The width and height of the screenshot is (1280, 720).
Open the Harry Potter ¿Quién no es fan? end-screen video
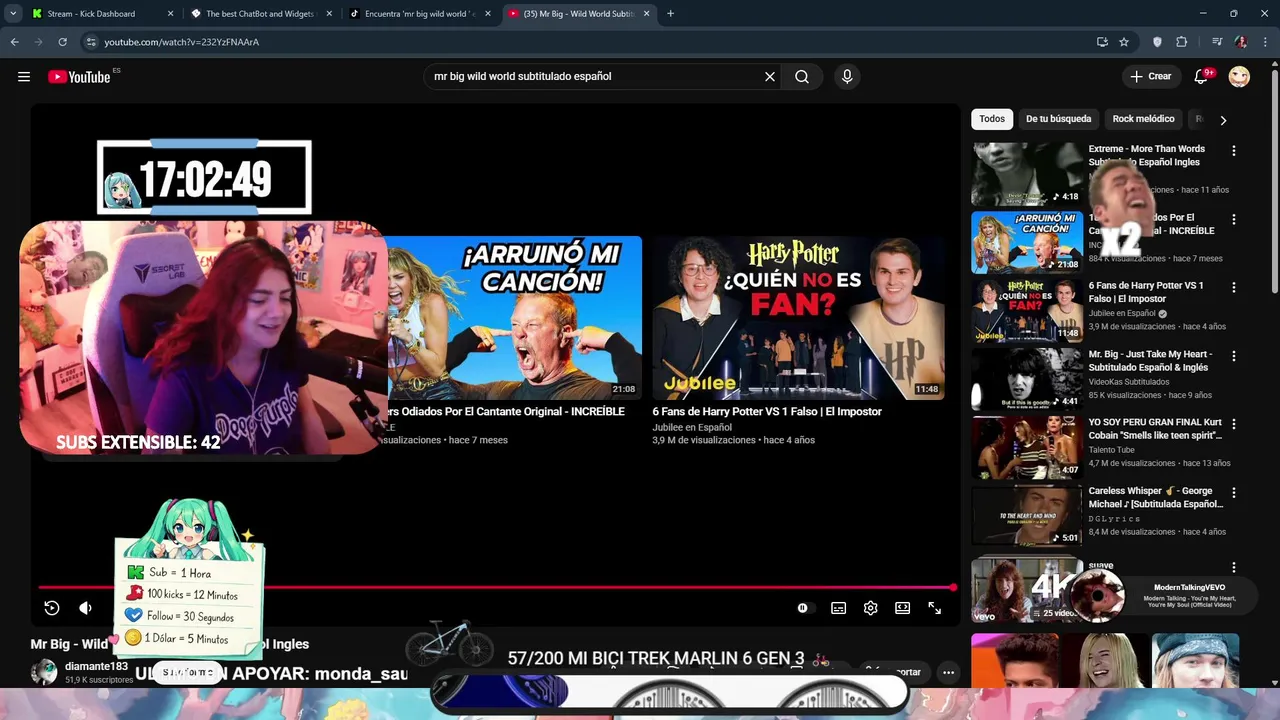[798, 318]
